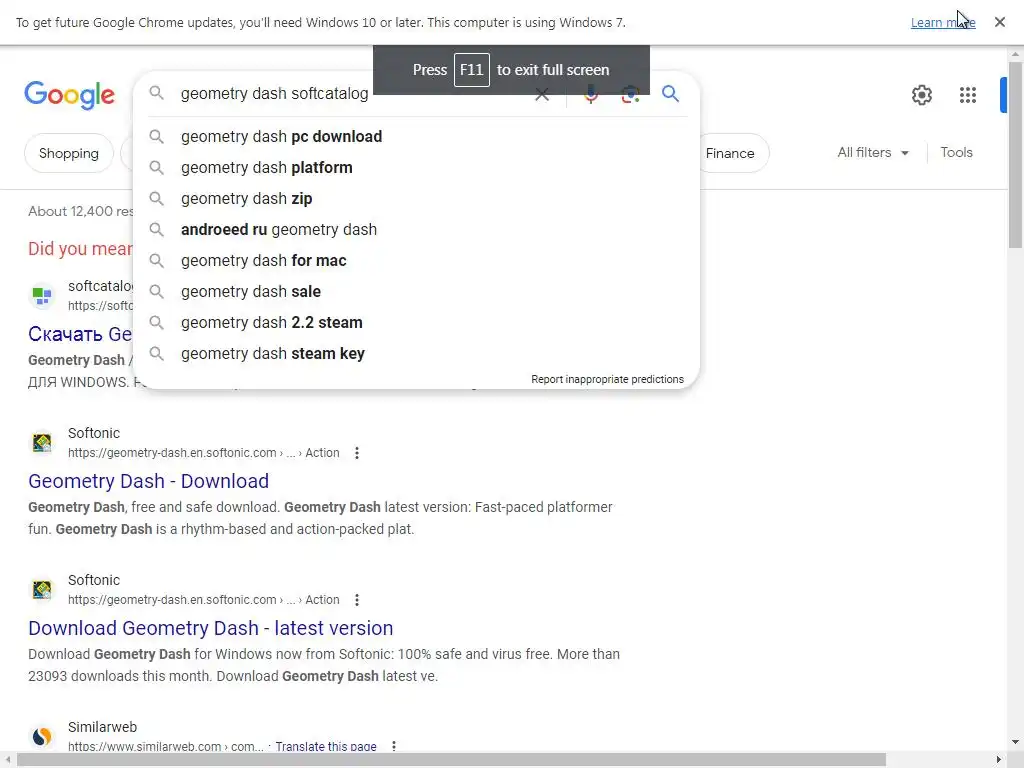Image resolution: width=1024 pixels, height=768 pixels.
Task: Open more options for Similarweb result
Action: coord(394,746)
